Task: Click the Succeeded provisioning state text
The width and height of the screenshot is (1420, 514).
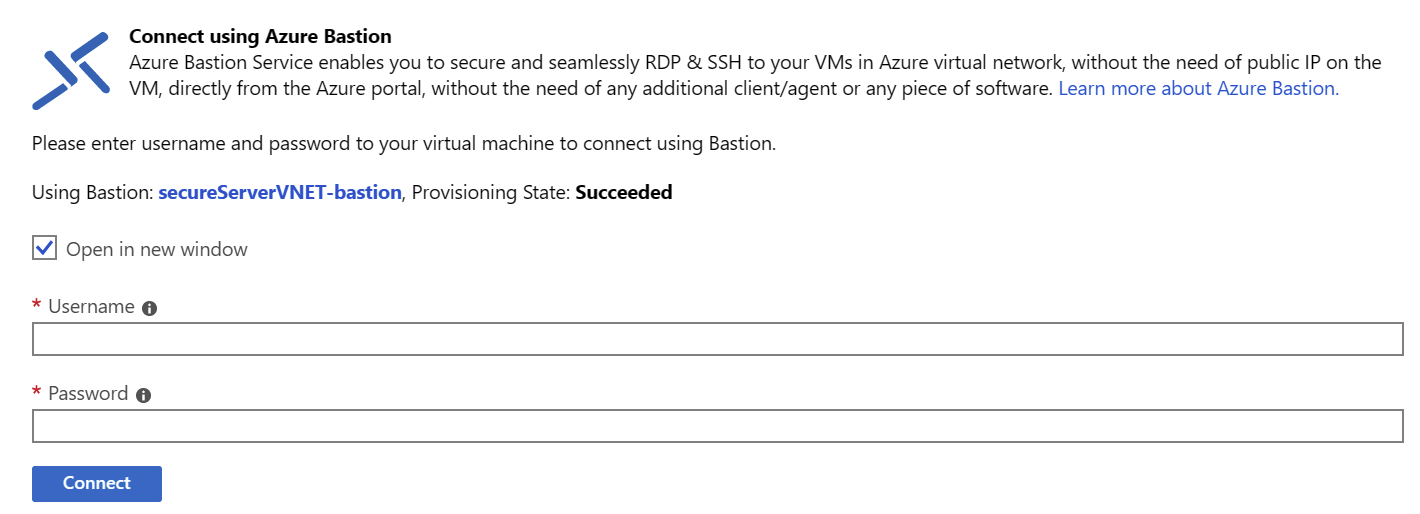Action: tap(624, 192)
